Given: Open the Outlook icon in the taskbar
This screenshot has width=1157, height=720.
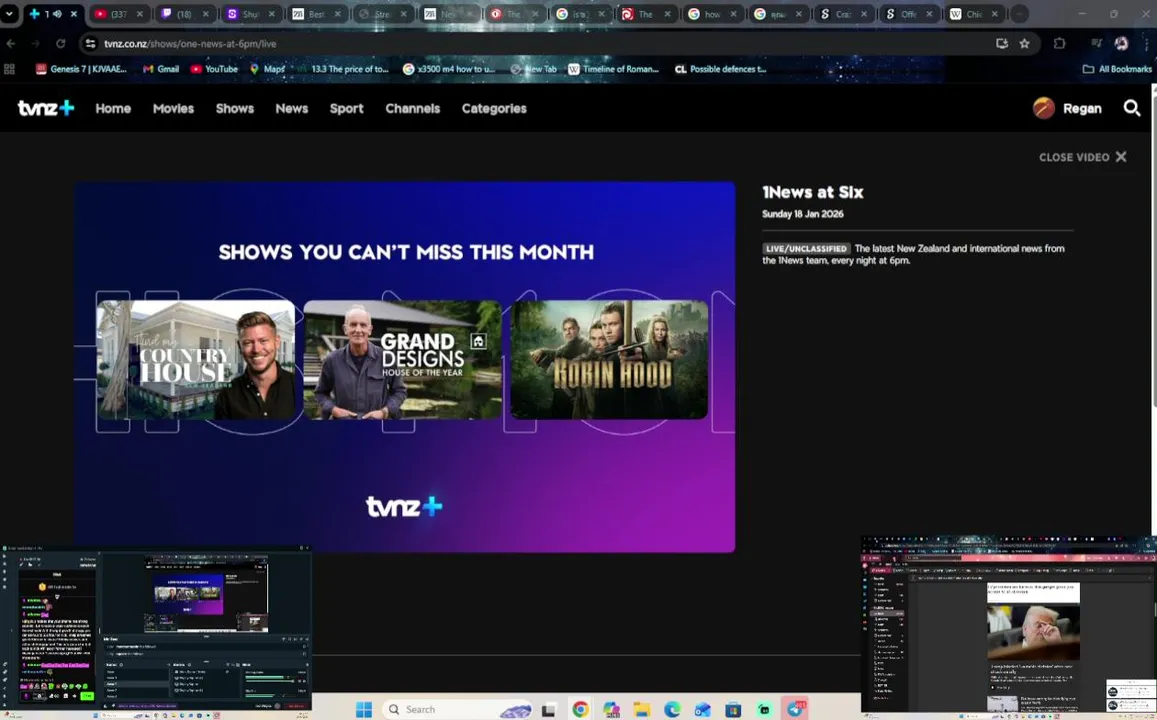Looking at the screenshot, I should [702, 710].
